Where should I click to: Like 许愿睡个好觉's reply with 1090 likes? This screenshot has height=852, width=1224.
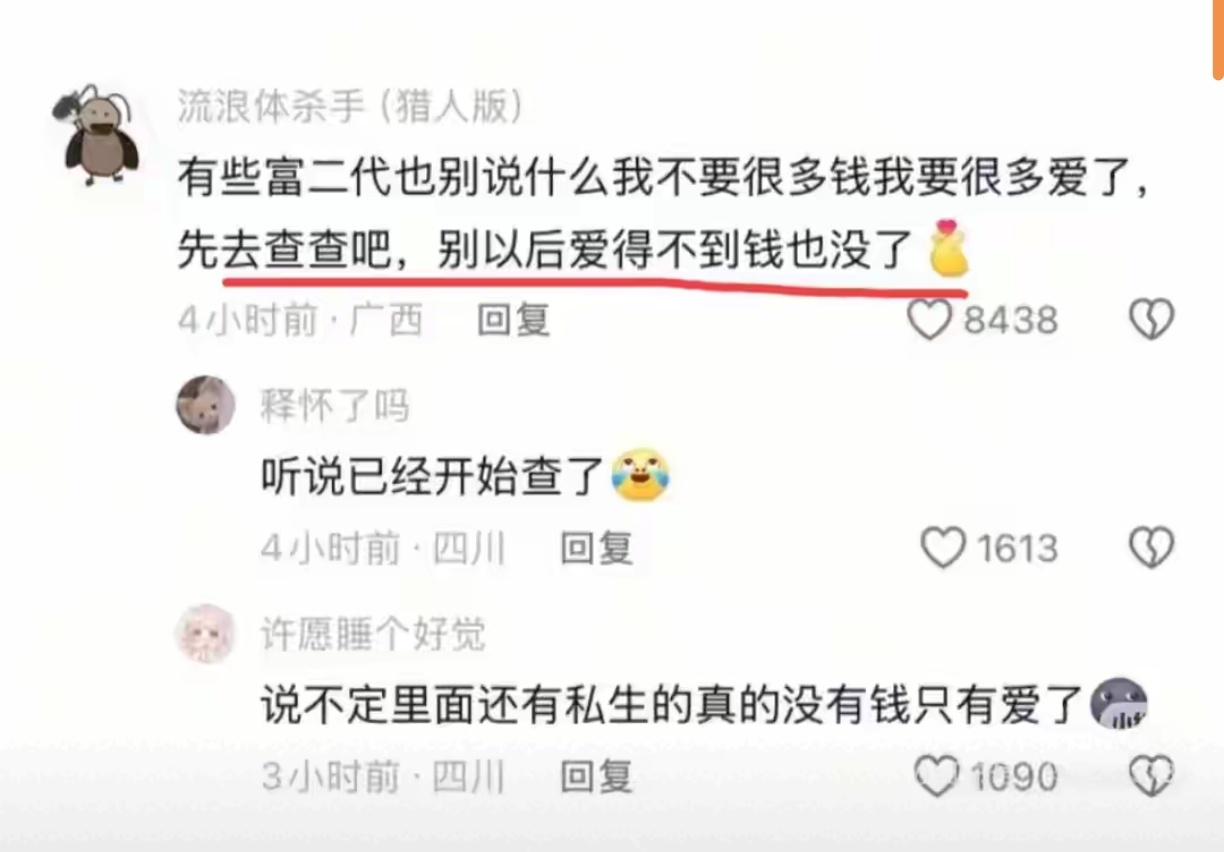tap(937, 776)
